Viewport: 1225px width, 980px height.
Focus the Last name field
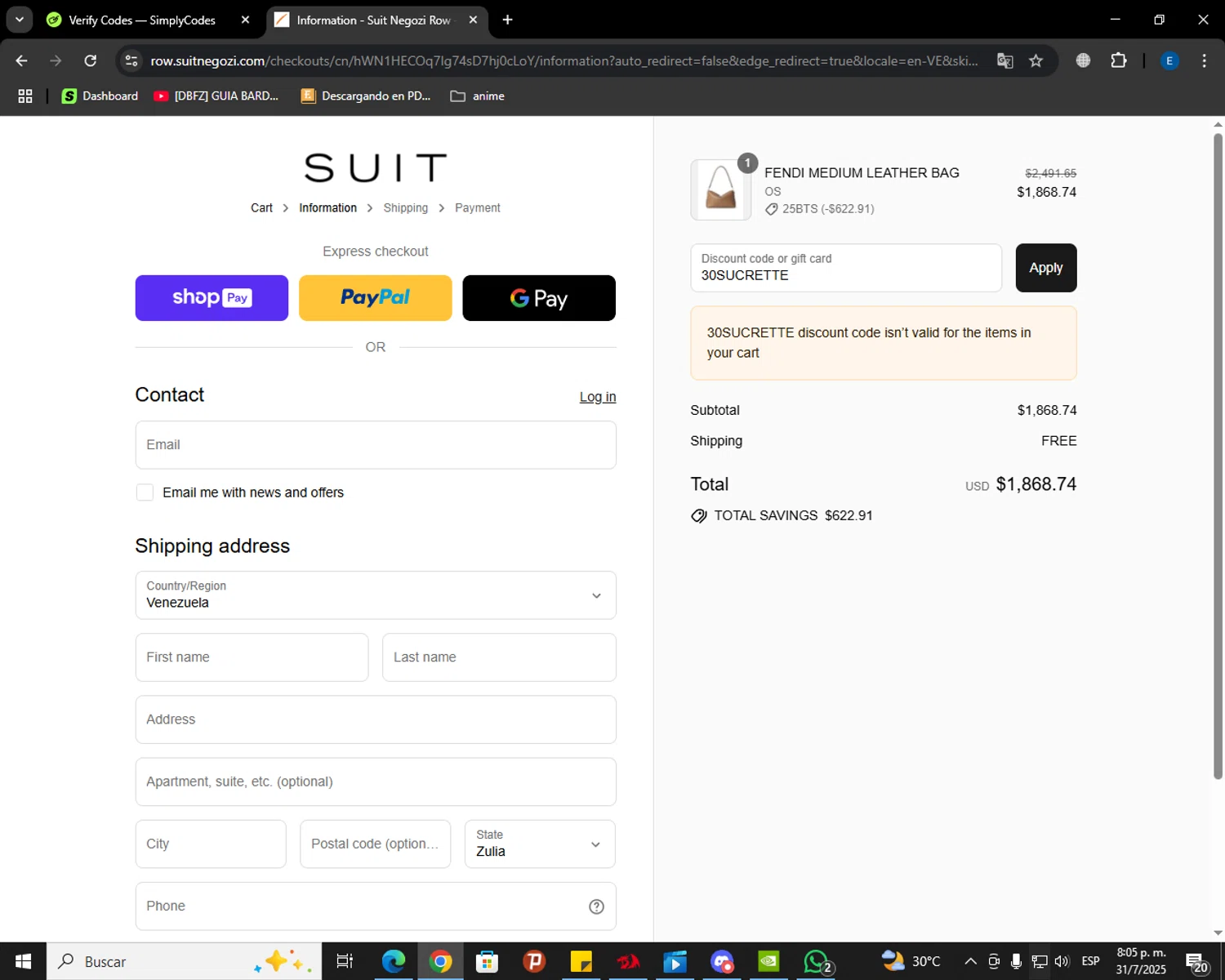pos(499,657)
